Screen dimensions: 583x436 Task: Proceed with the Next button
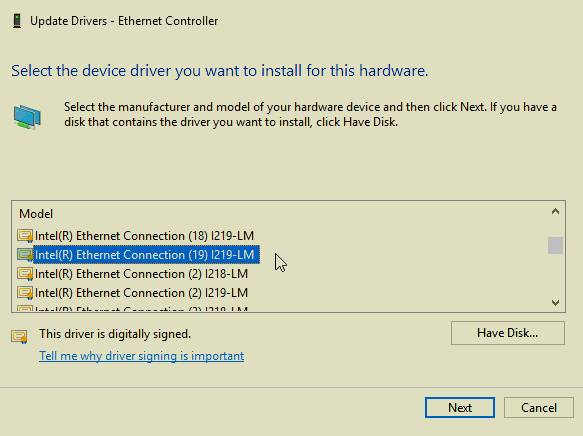click(460, 408)
